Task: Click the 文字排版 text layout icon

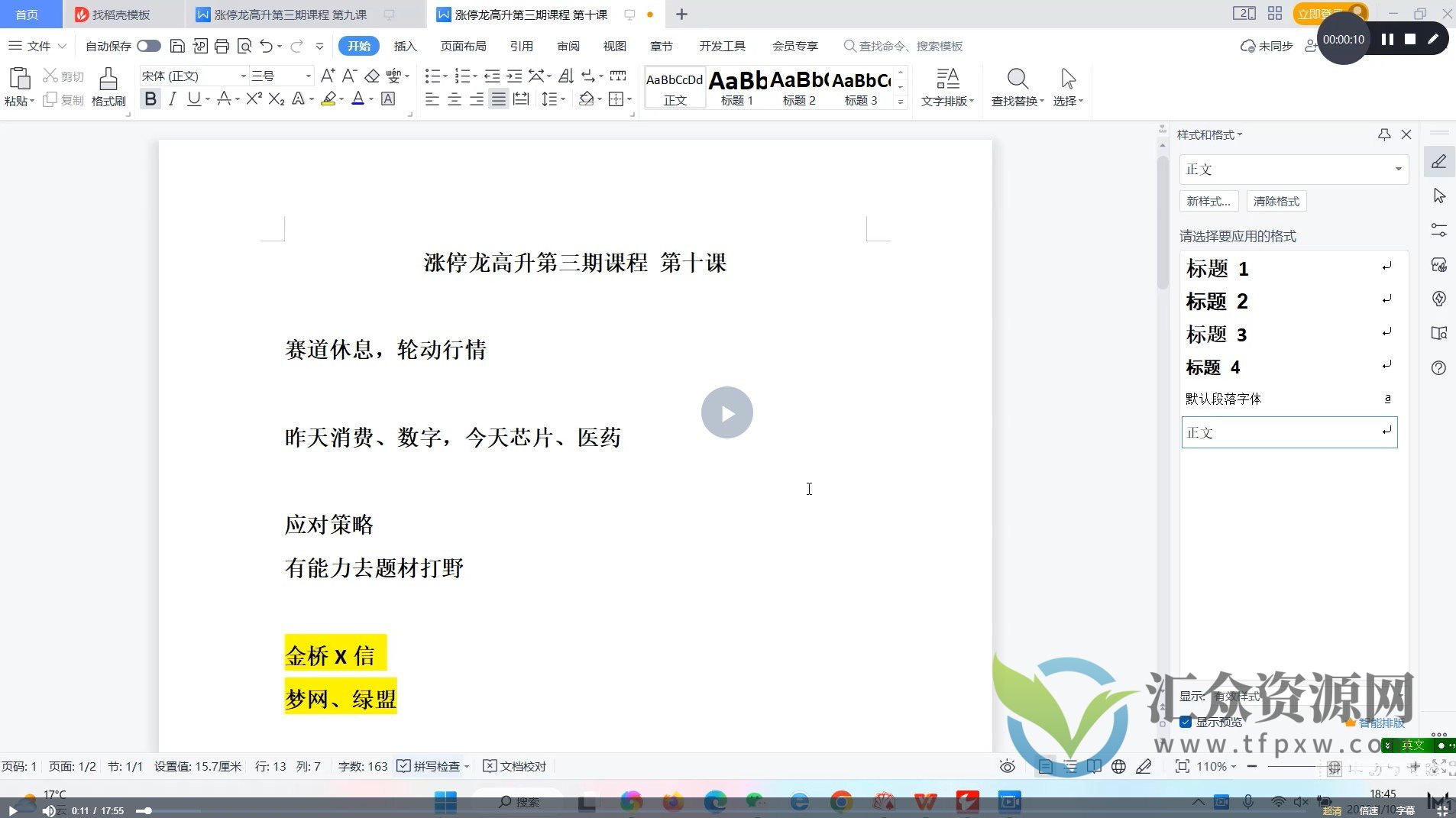Action: 947,86
